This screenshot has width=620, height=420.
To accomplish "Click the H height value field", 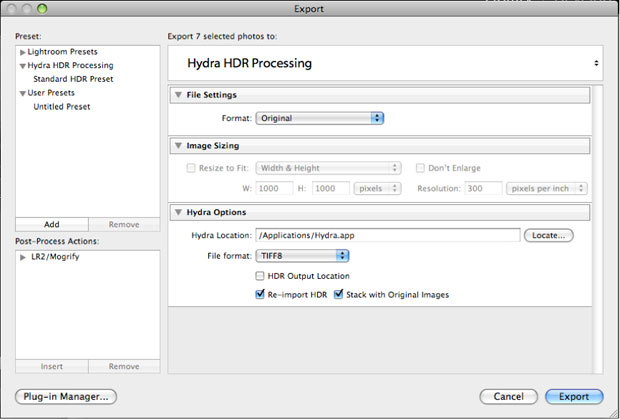I will (331, 189).
